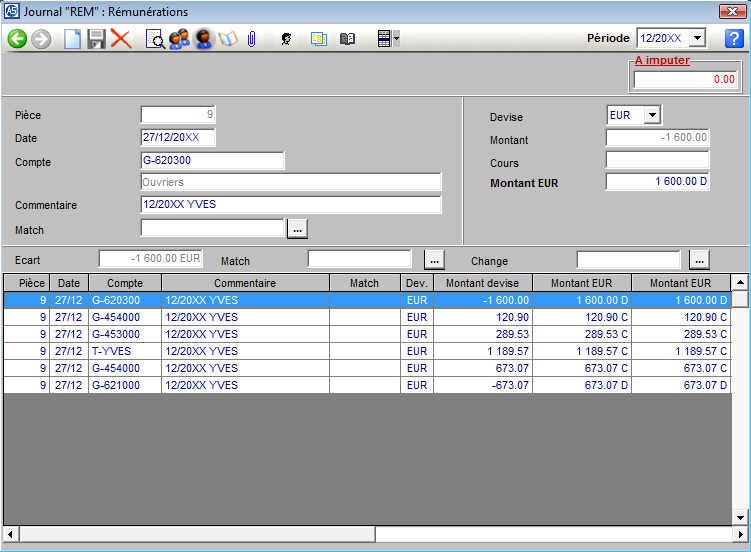Expand the Période dropdown
Viewport: 751px width, 552px height.
coord(697,38)
